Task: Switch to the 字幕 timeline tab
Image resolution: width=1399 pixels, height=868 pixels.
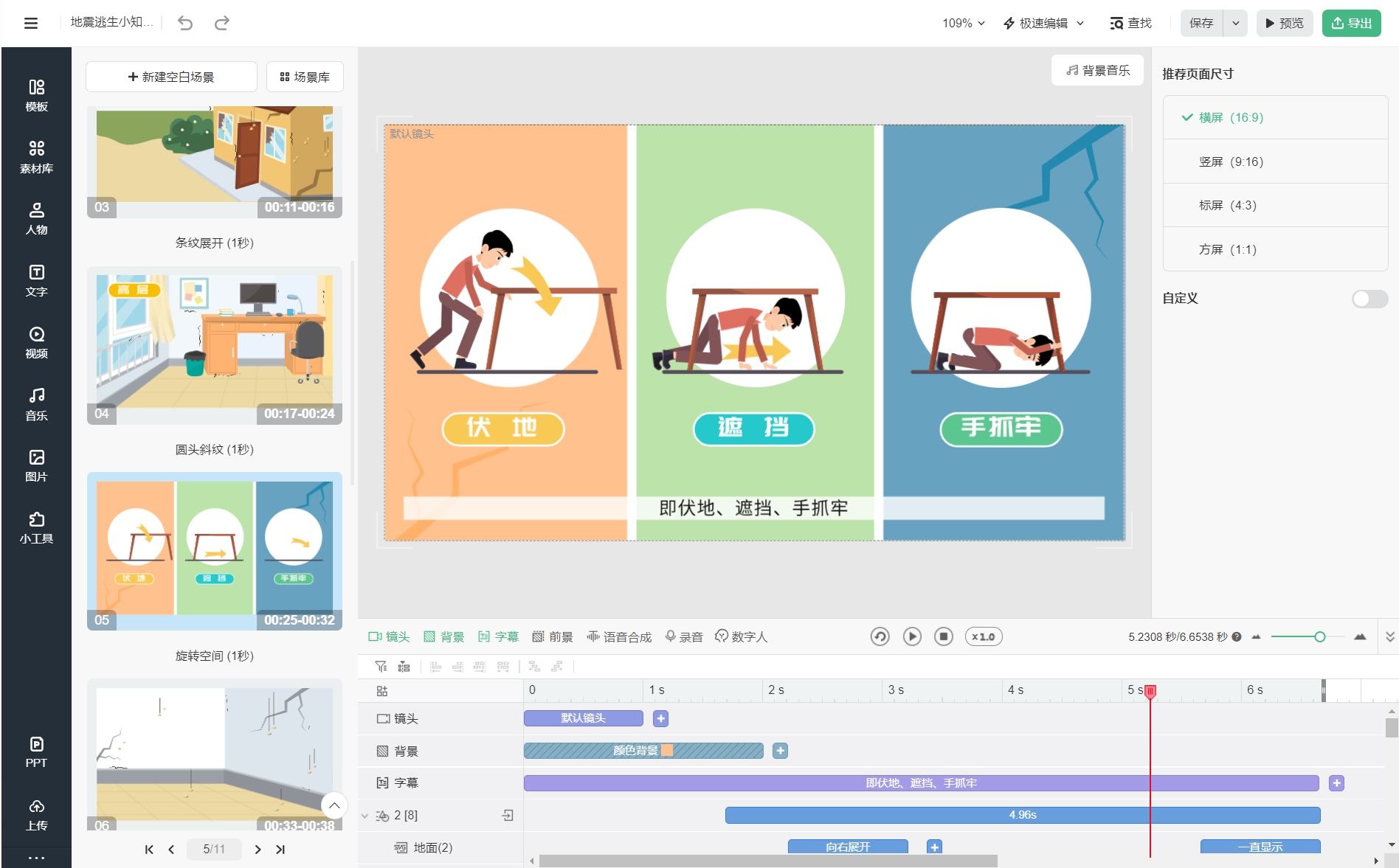Action: [x=498, y=636]
